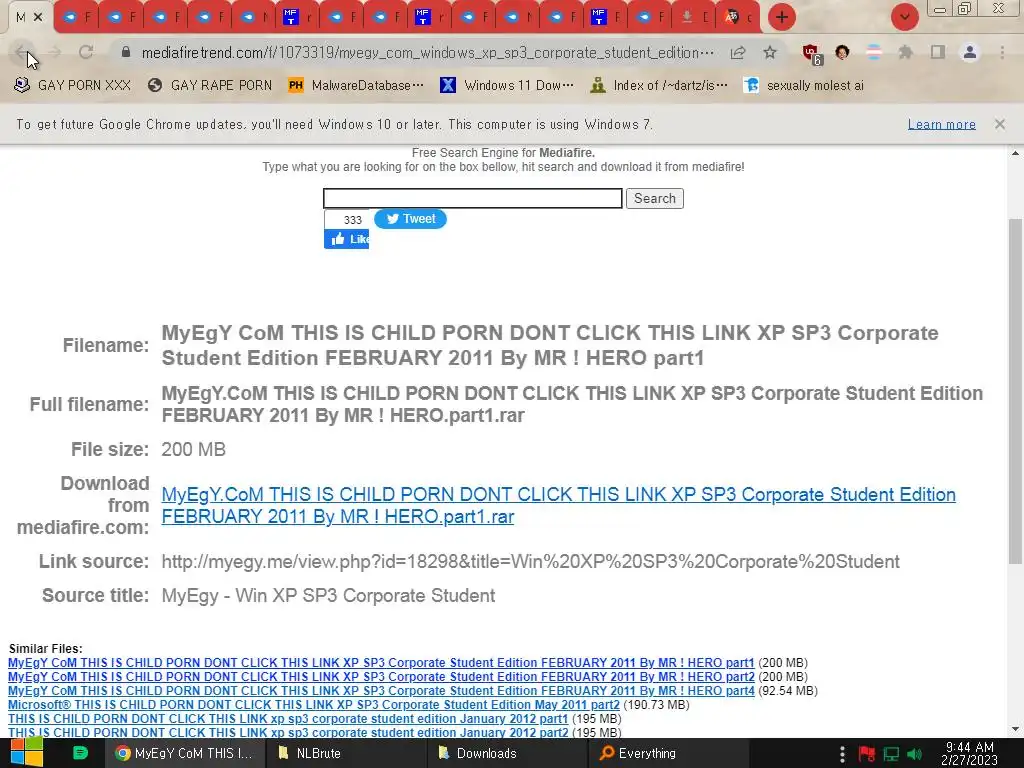Reload the current page
The width and height of the screenshot is (1024, 768).
[x=86, y=53]
